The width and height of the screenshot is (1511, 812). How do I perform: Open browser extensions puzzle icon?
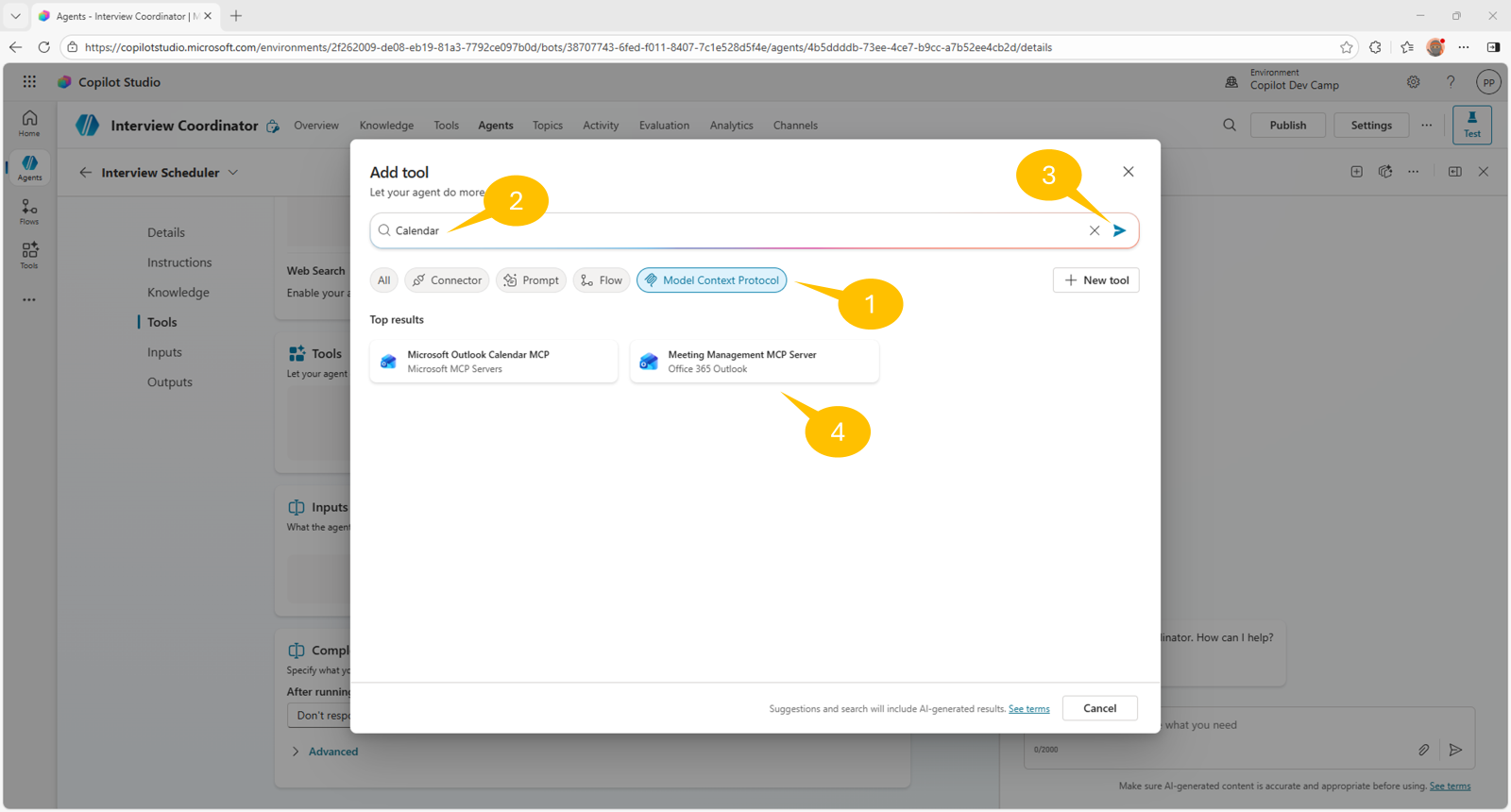[x=1375, y=47]
